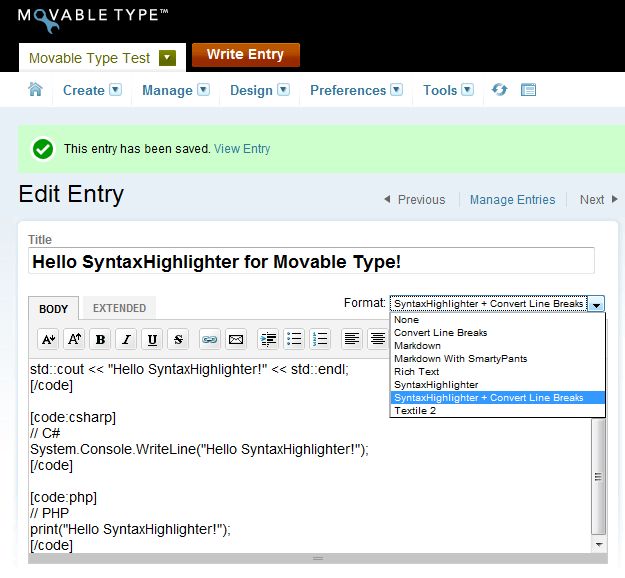Open the view site page icon
625x578 pixels.
coord(528,90)
